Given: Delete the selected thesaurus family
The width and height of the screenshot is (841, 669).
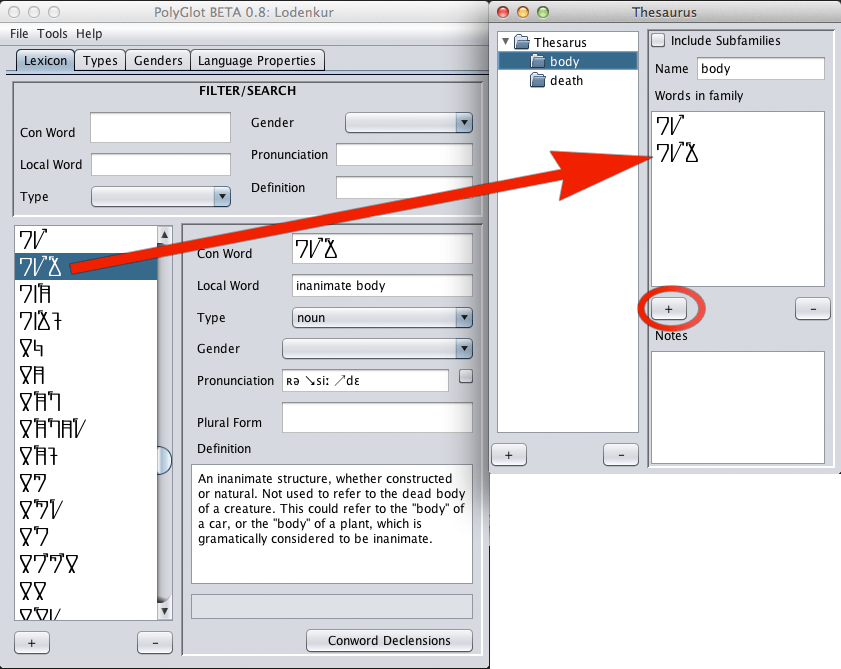Looking at the screenshot, I should (621, 455).
